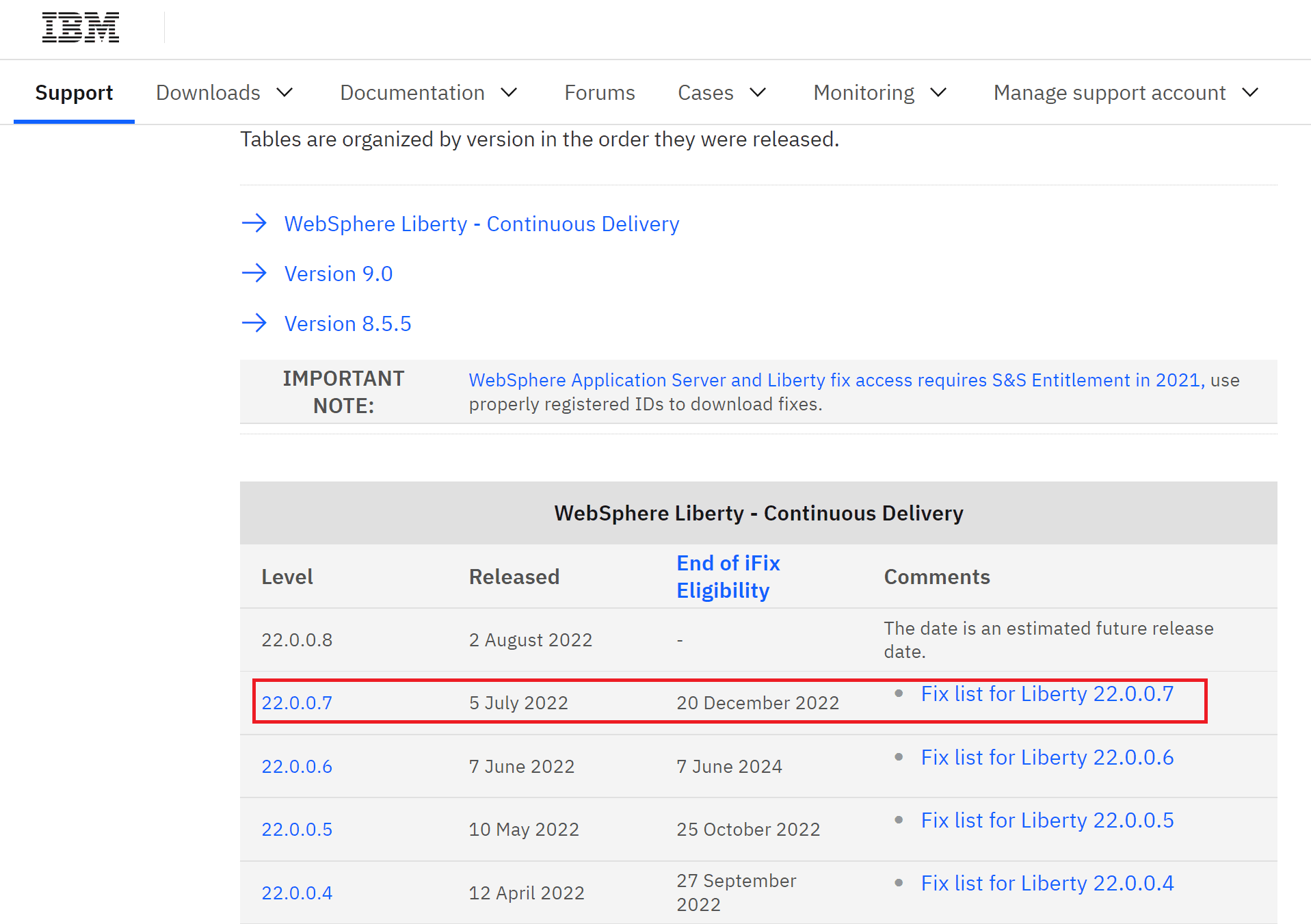The image size is (1311, 924).
Task: Open Fix list for Liberty 22.0.0.7
Action: (x=1047, y=694)
